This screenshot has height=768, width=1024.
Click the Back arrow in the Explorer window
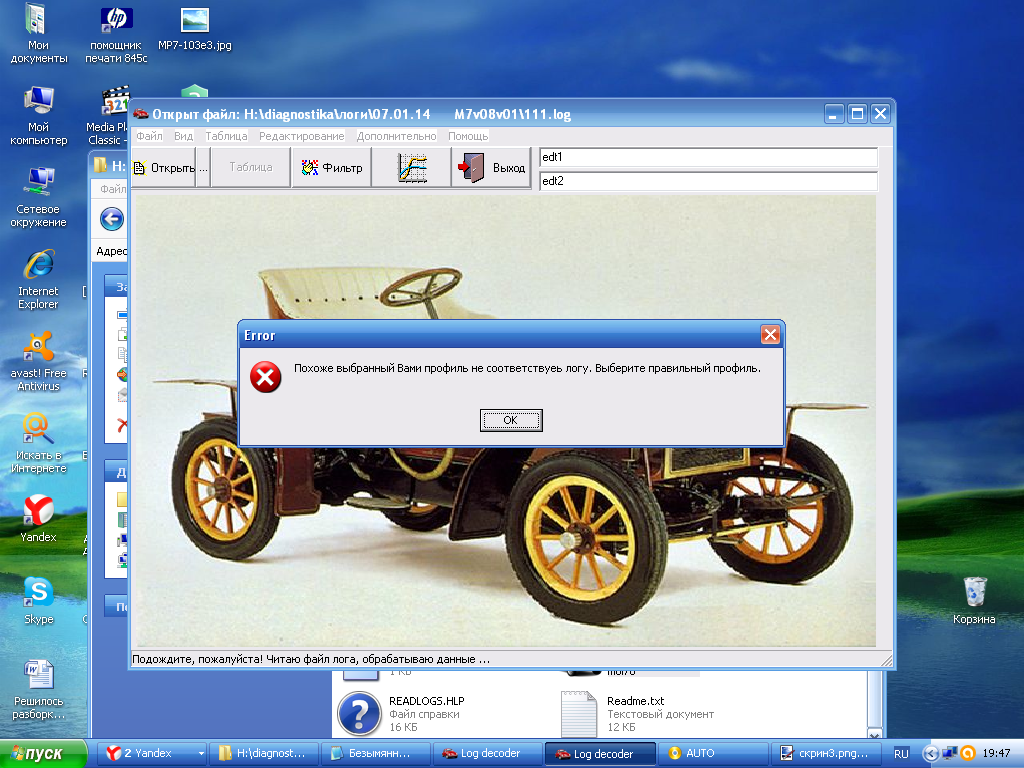coord(112,219)
